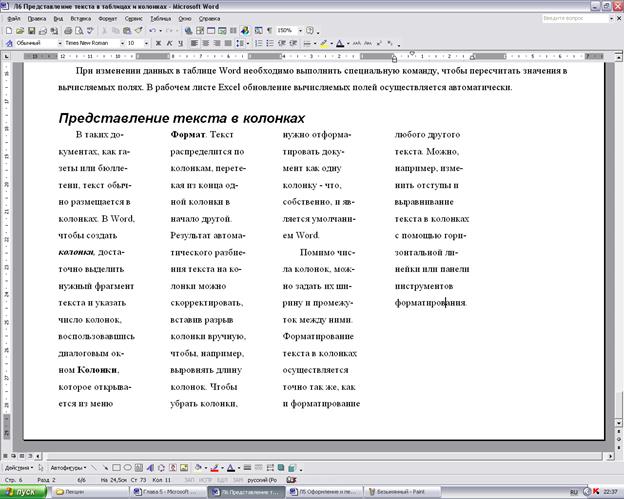The height and width of the screenshot is (499, 624).
Task: Toggle left text alignment
Action: click(x=194, y=43)
